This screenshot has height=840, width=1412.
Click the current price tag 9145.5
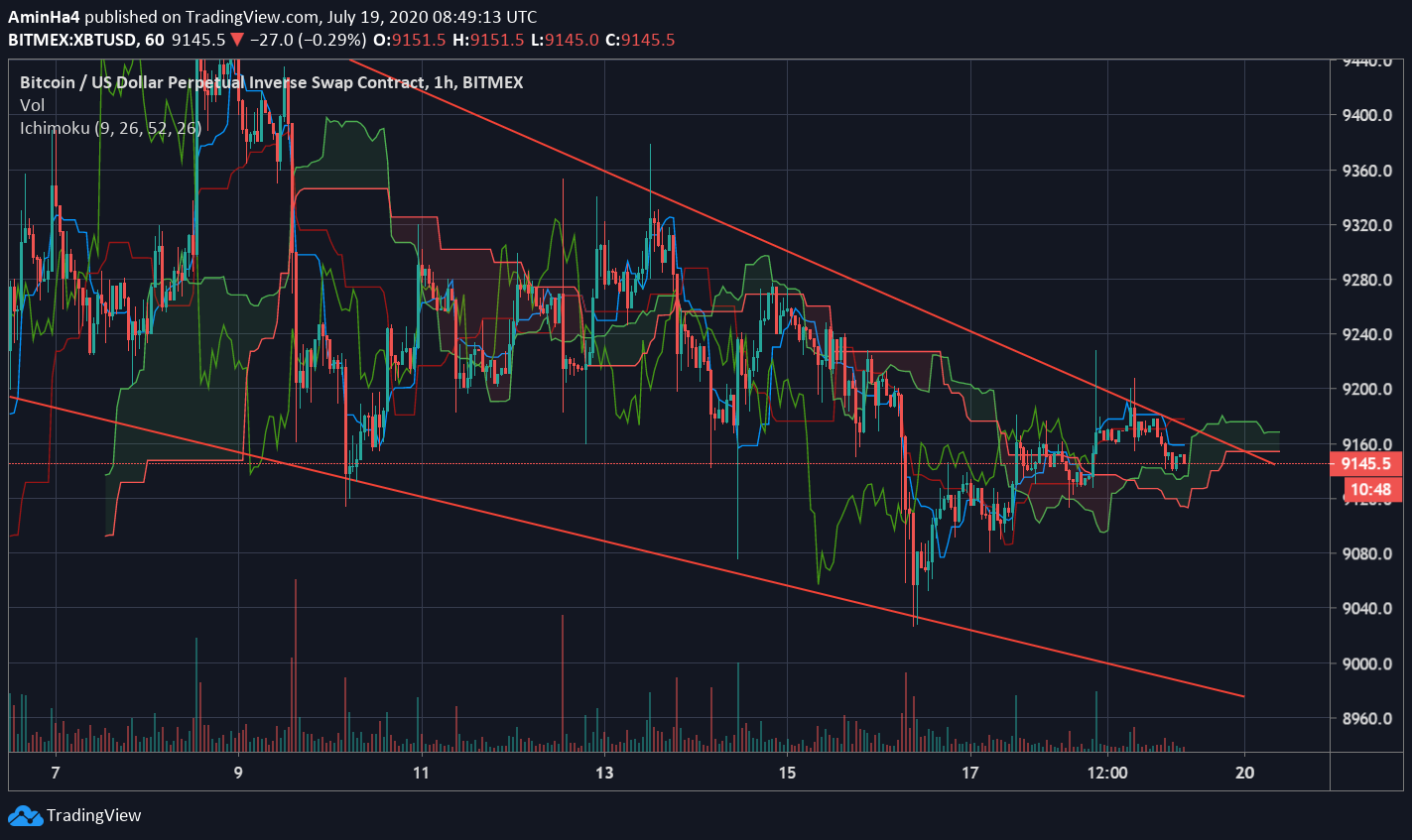pyautogui.click(x=1368, y=464)
